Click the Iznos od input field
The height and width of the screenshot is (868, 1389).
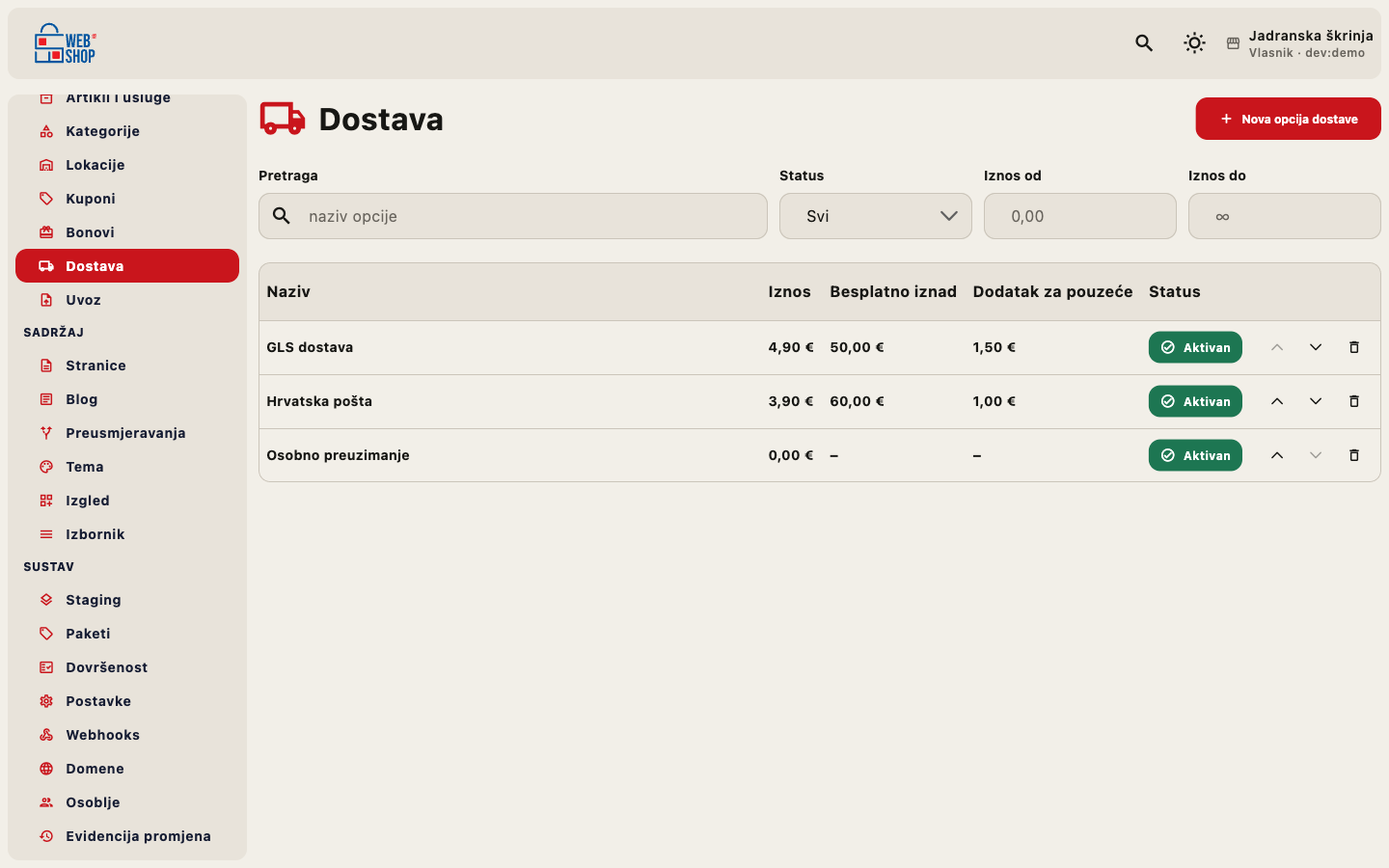tap(1080, 216)
